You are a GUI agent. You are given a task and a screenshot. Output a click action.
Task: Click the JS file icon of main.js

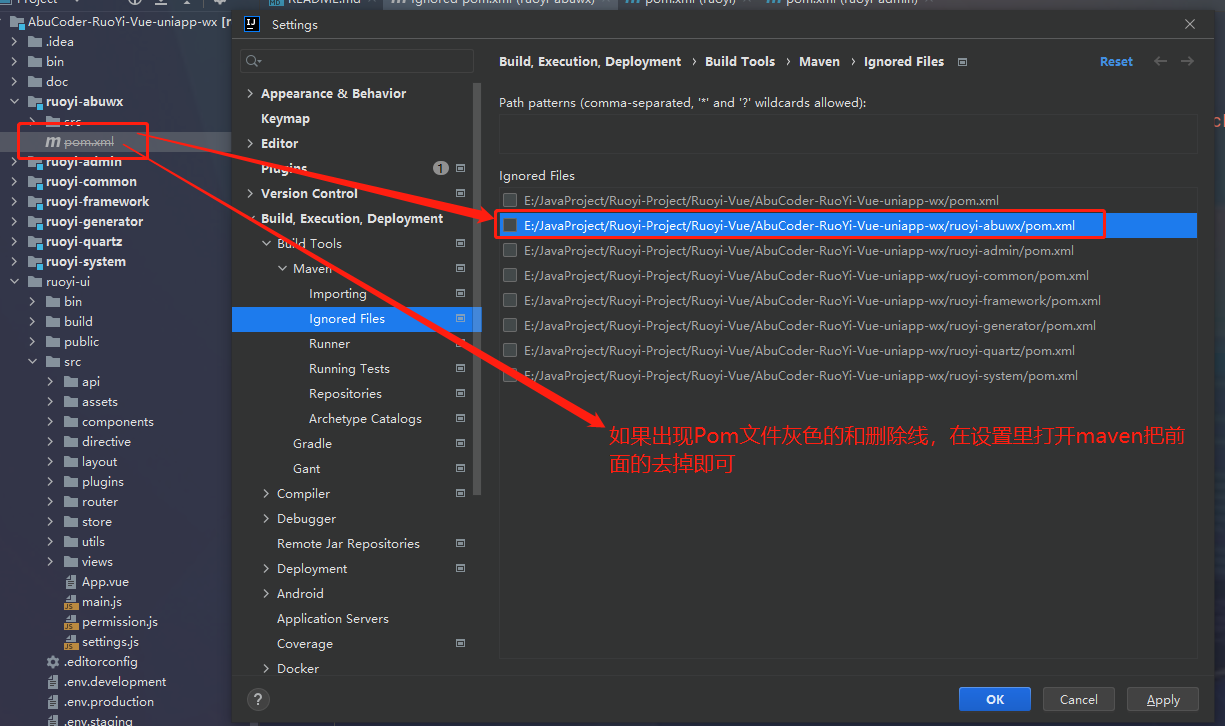click(71, 602)
